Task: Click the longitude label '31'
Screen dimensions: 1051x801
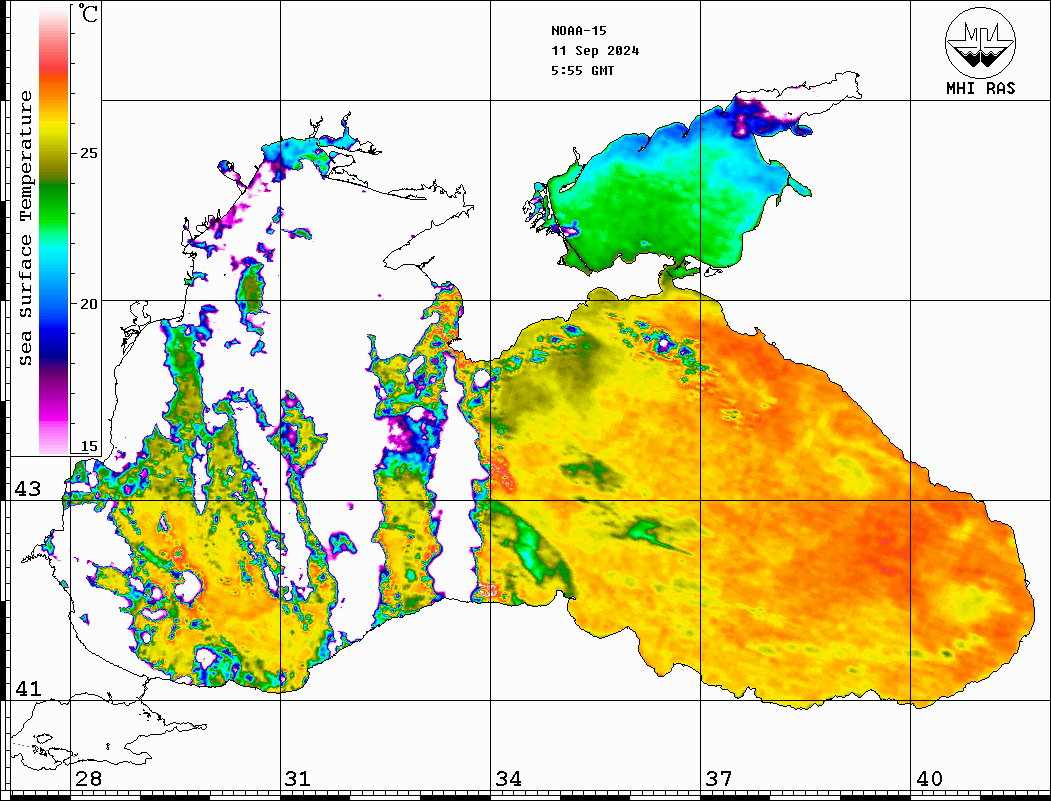Action: coord(298,779)
